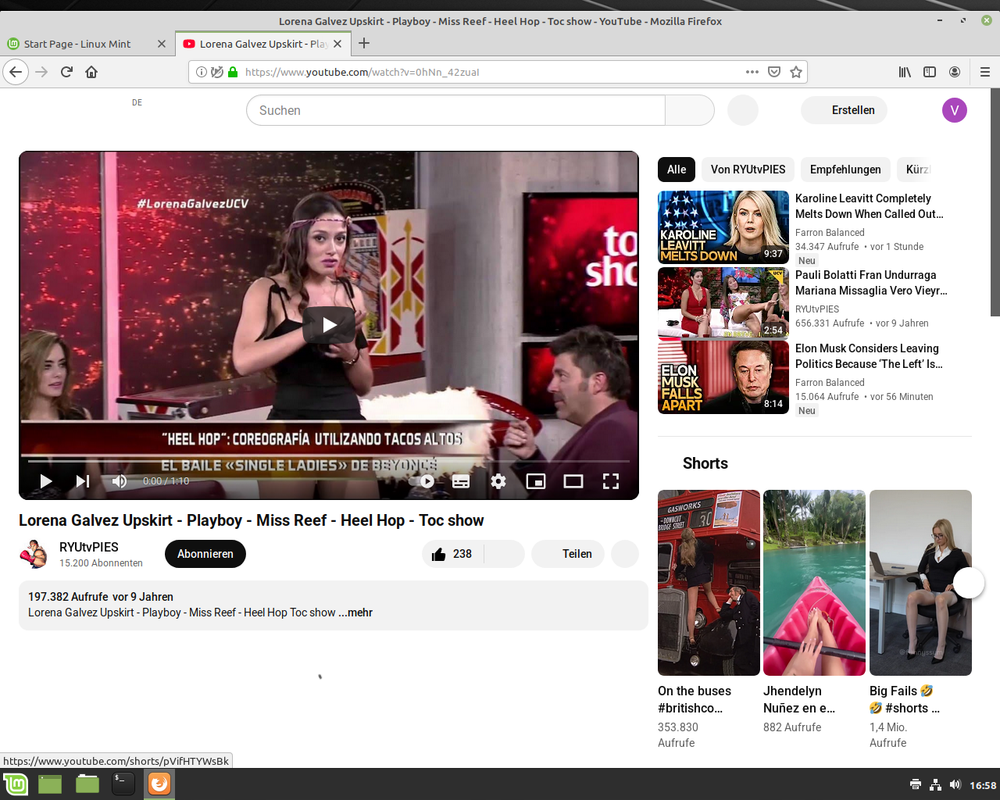Toggle theater mode in player

(573, 481)
